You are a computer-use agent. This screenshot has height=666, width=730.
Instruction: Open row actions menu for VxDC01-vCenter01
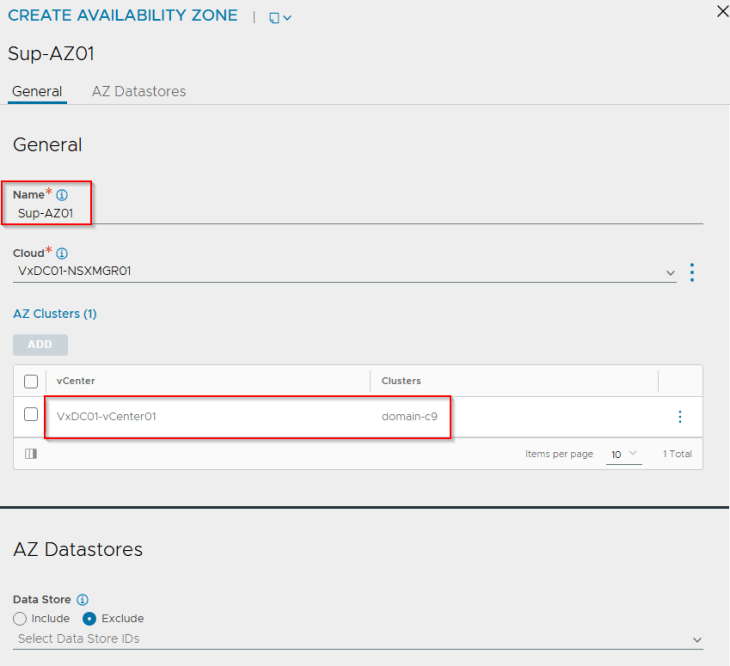click(x=680, y=417)
